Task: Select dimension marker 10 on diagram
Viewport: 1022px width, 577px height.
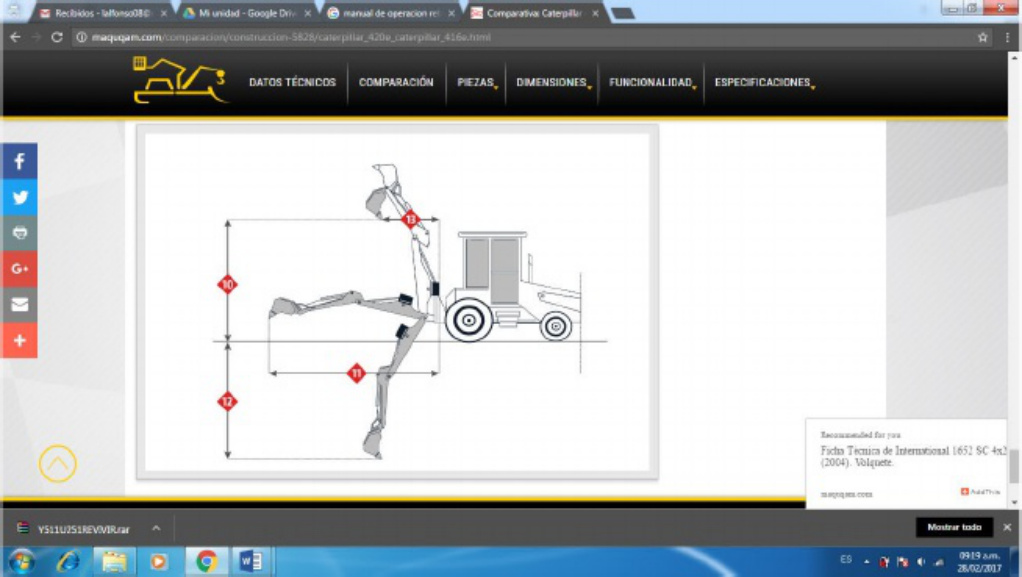Action: pyautogui.click(x=227, y=284)
